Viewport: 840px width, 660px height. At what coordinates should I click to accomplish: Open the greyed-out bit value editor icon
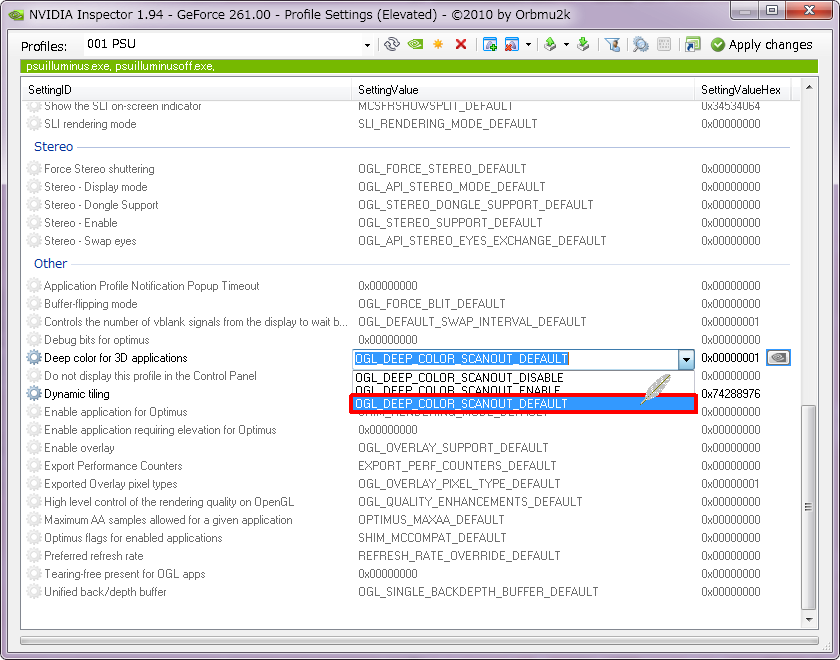(x=664, y=44)
